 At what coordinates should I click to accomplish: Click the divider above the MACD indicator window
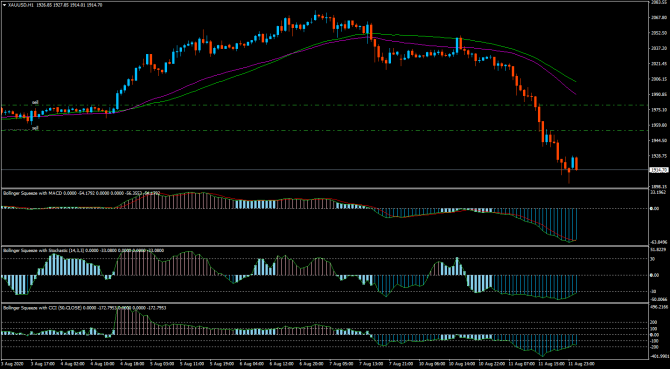(x=324, y=188)
